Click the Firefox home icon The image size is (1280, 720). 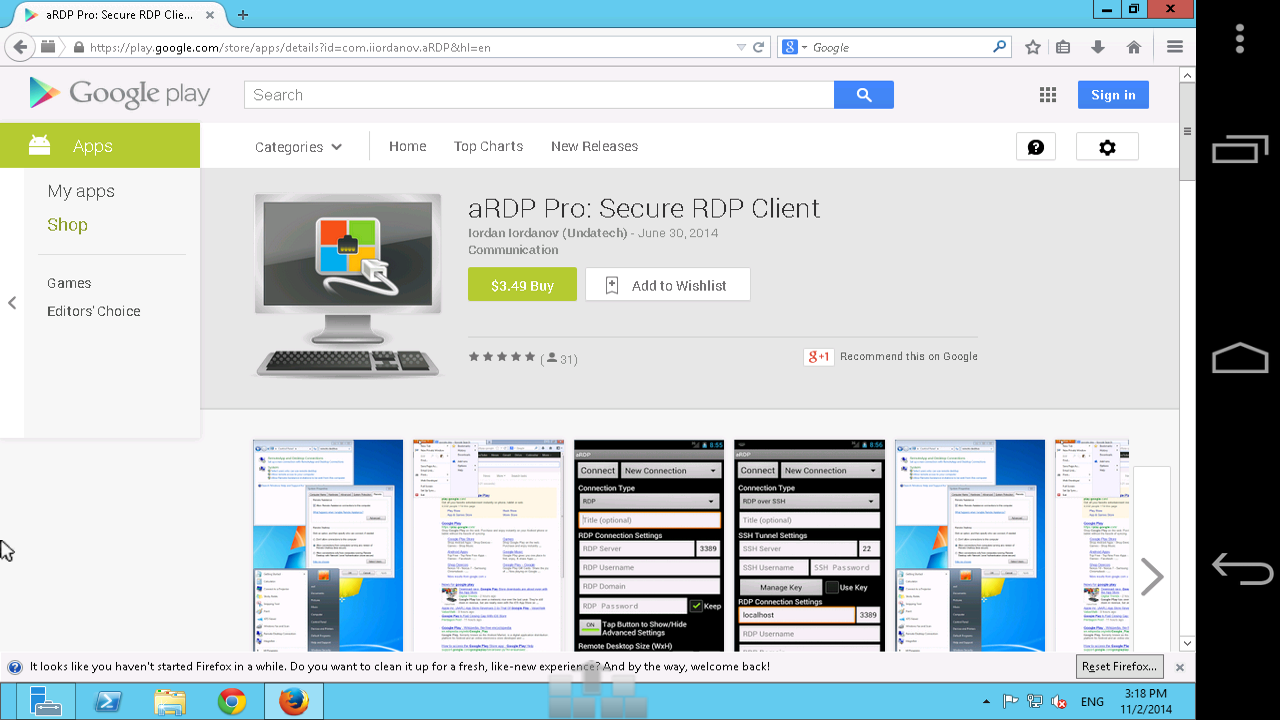(1134, 46)
